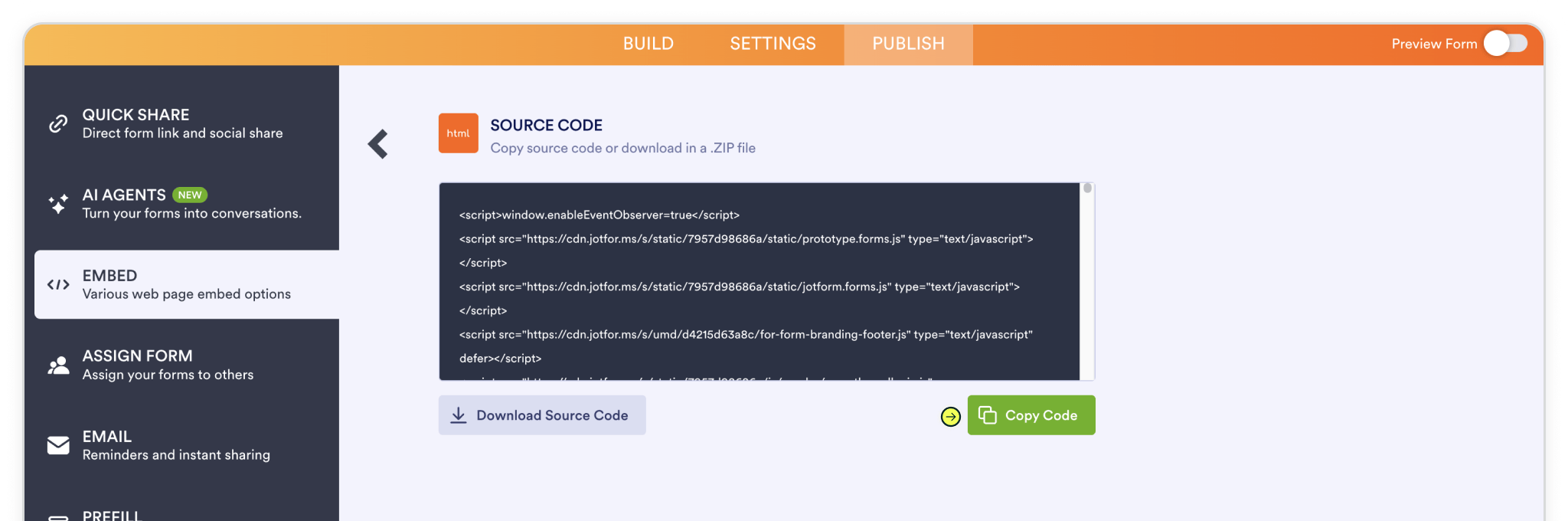Image resolution: width=1568 pixels, height=521 pixels.
Task: Click the 'defer></script>' code line
Action: point(500,359)
